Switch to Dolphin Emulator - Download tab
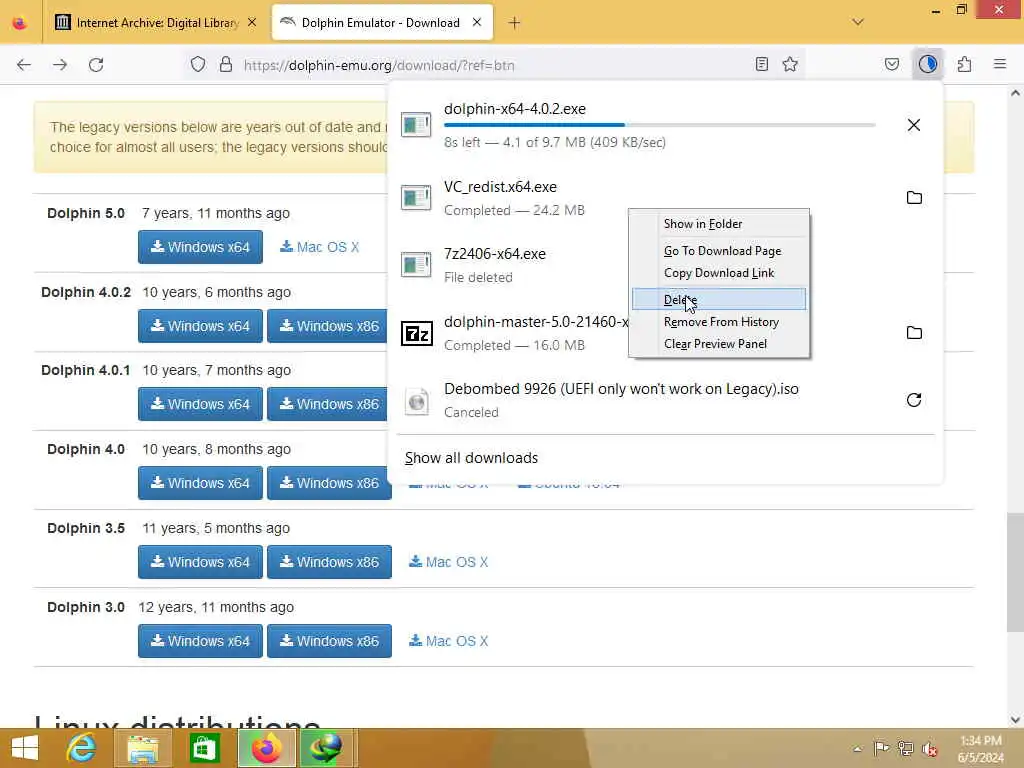The image size is (1024, 768). pyautogui.click(x=381, y=23)
